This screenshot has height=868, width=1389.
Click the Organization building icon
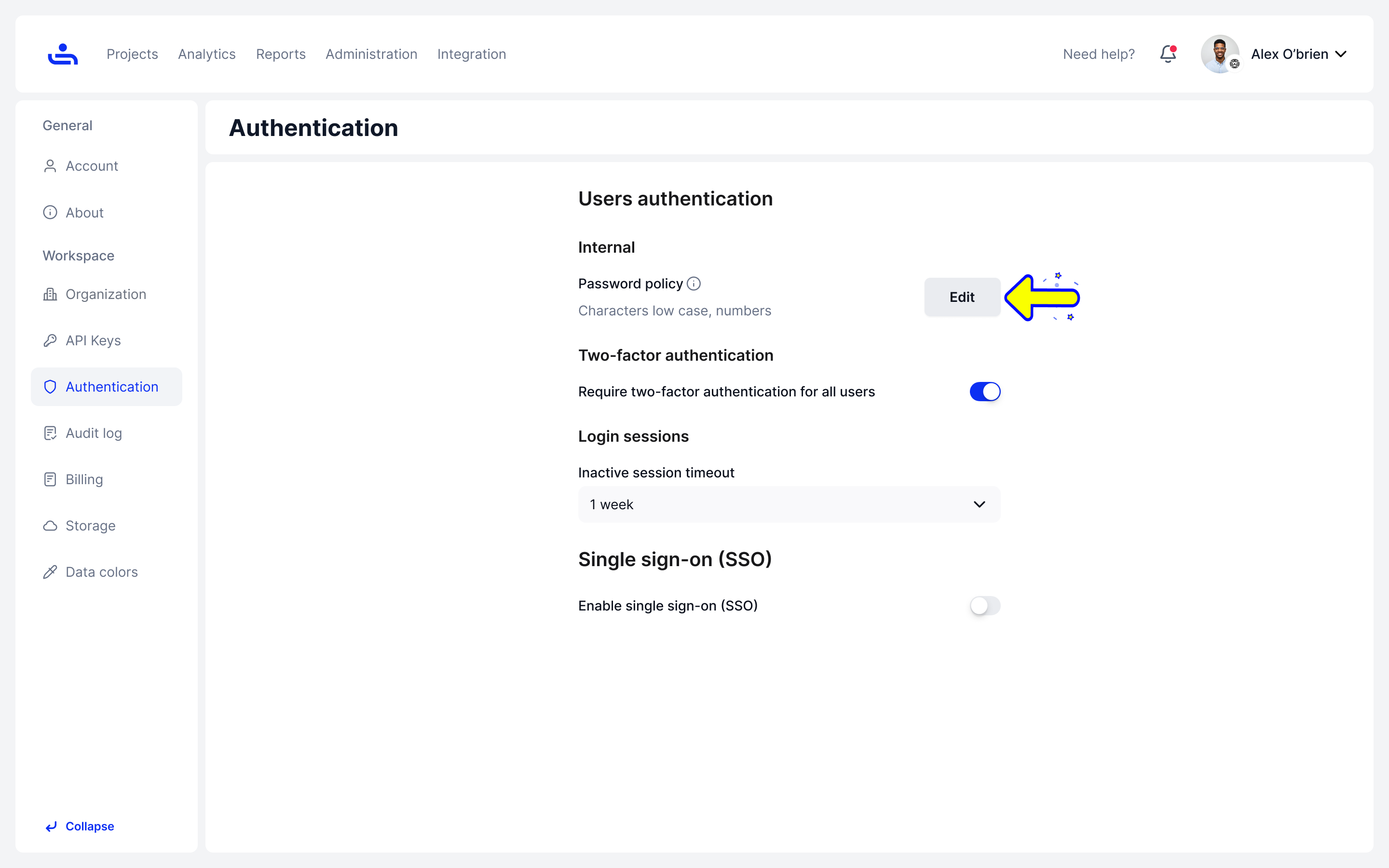click(x=50, y=295)
